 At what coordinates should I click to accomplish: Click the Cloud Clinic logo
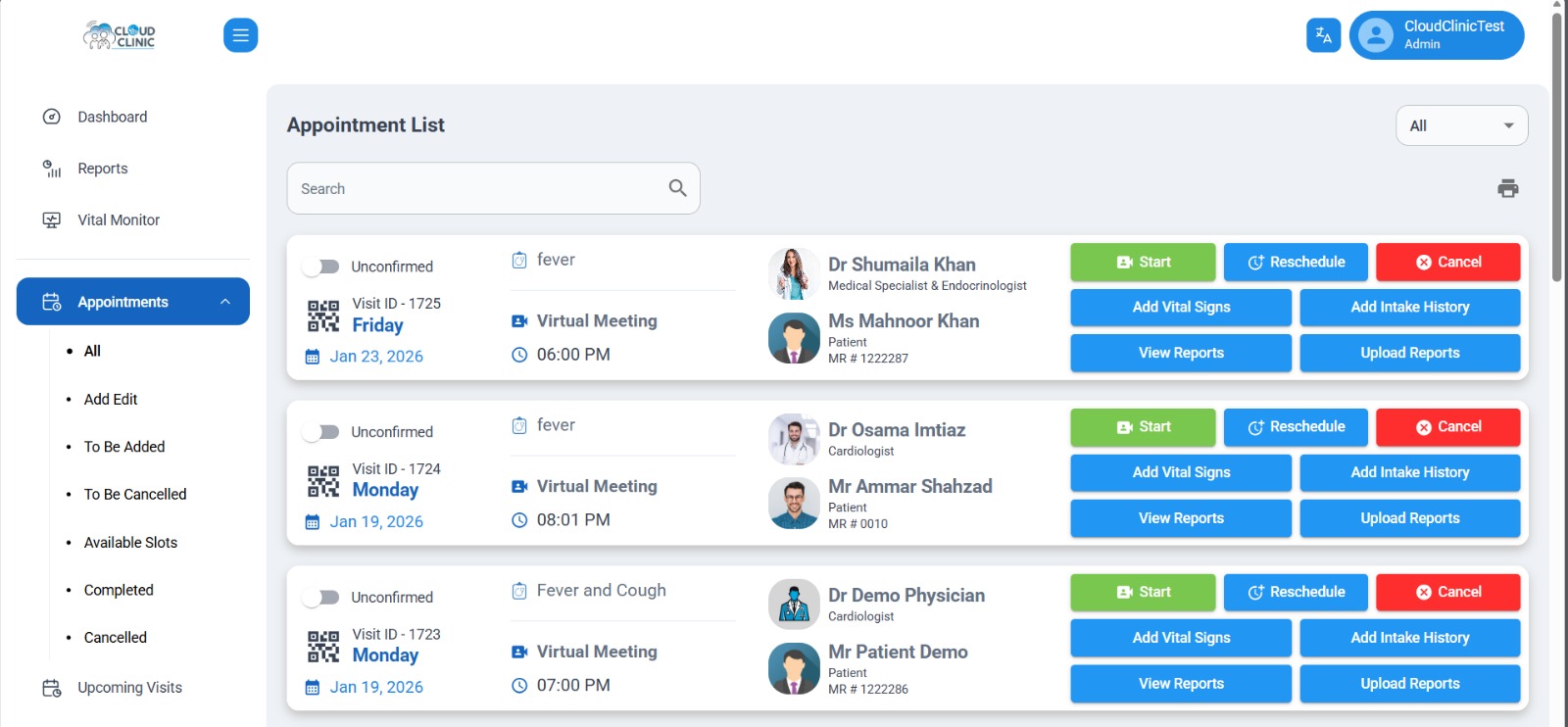coord(120,35)
